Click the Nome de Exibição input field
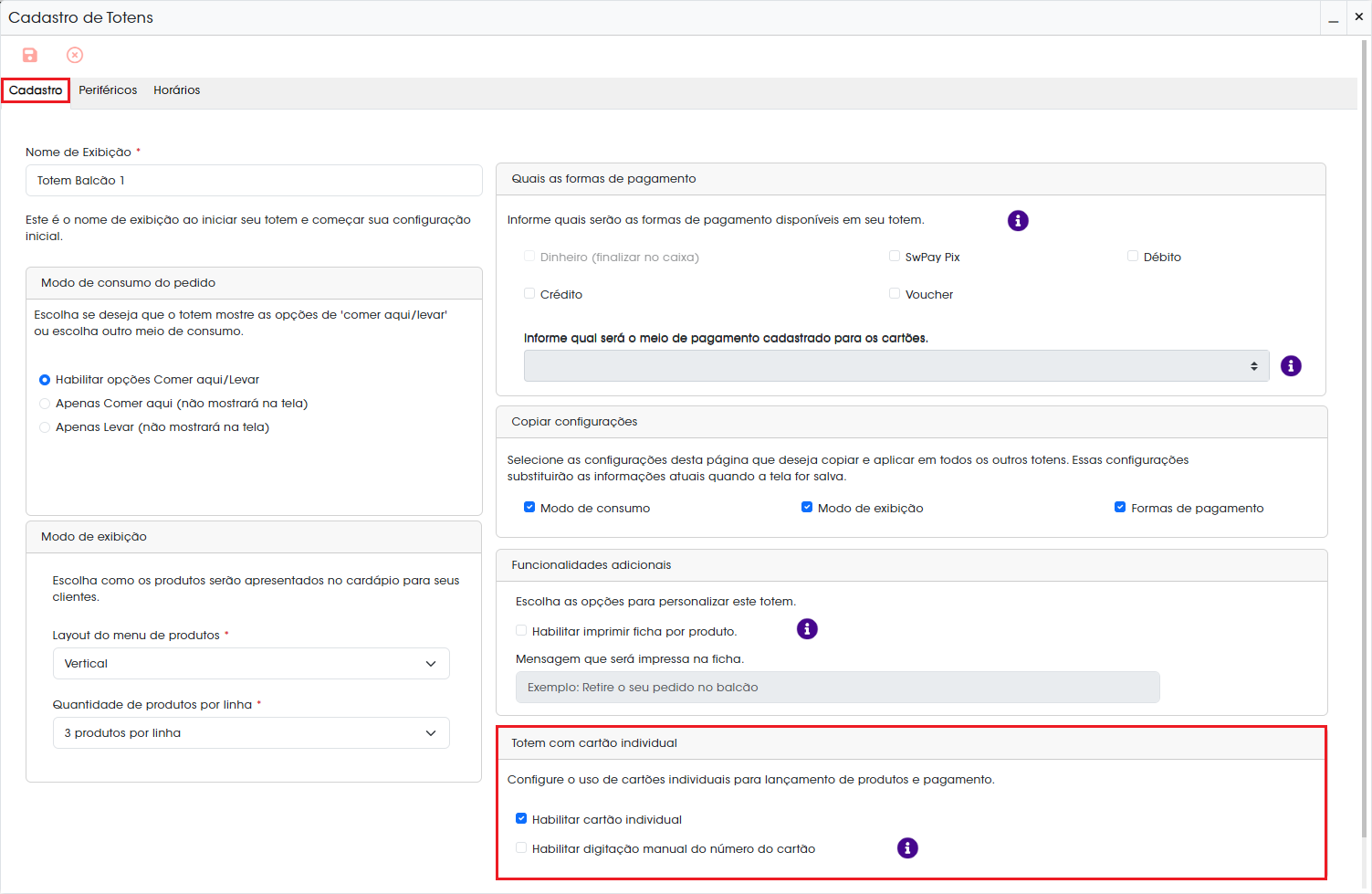 pos(254,181)
